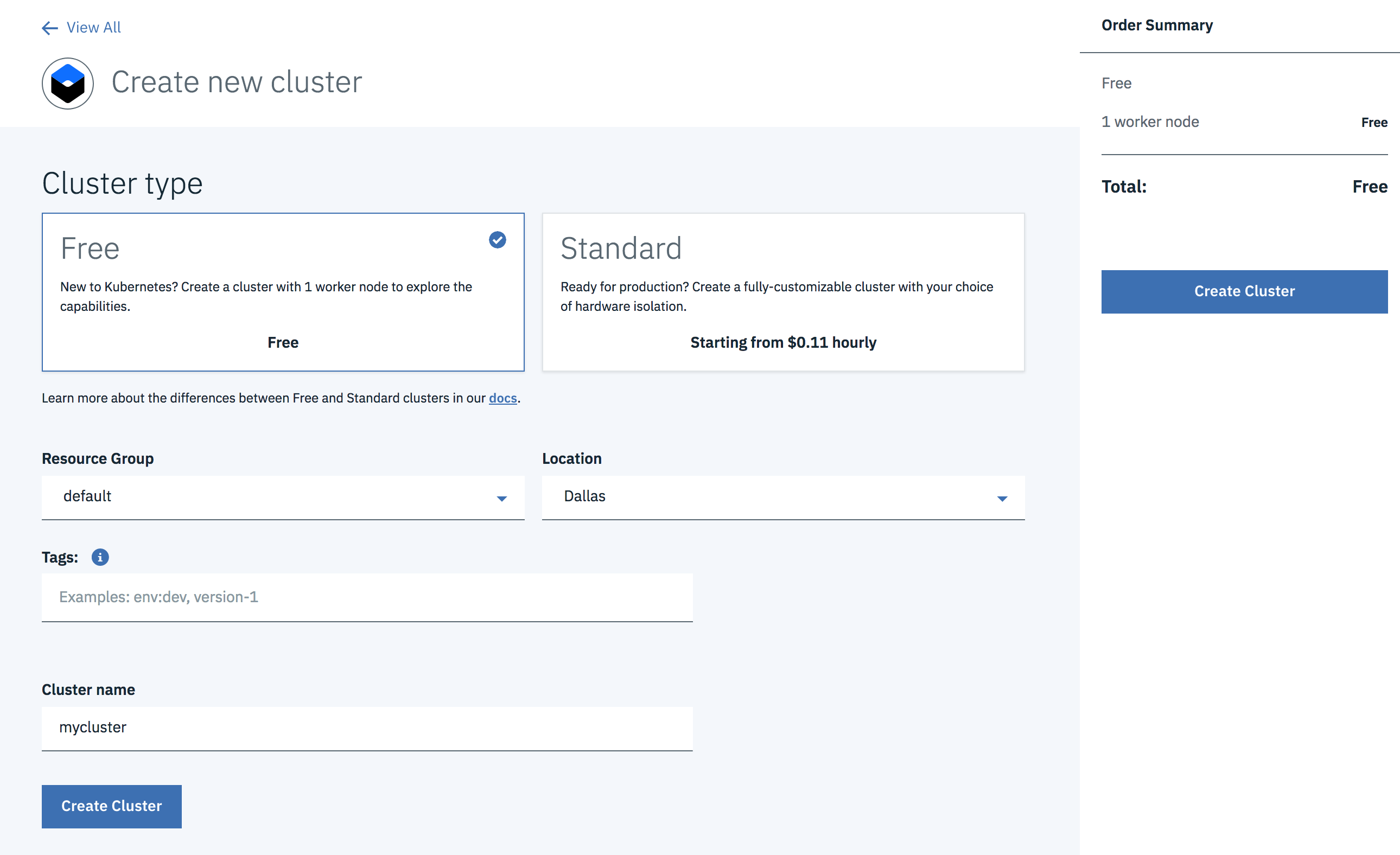Click the Location dropdown caret
Image resolution: width=1400 pixels, height=855 pixels.
tap(1002, 498)
